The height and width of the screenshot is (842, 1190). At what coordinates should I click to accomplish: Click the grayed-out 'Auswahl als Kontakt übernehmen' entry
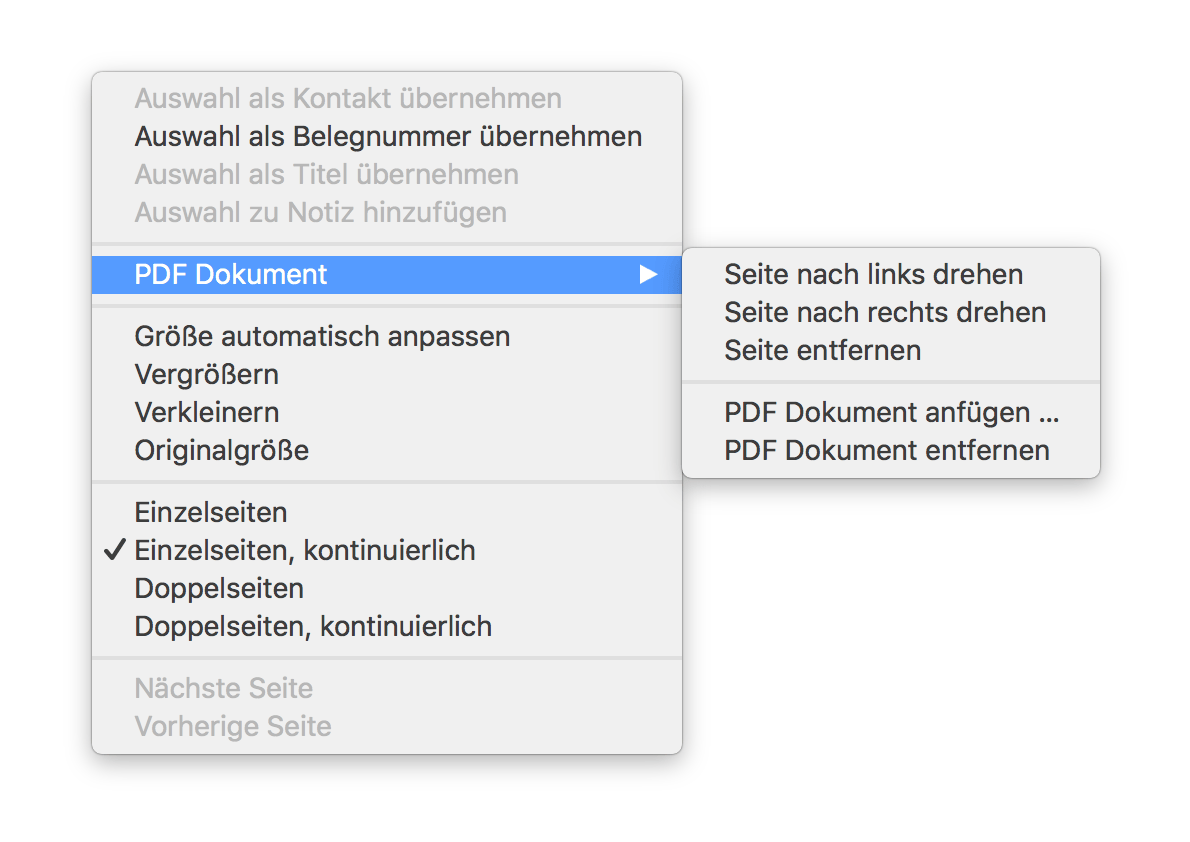pyautogui.click(x=348, y=98)
